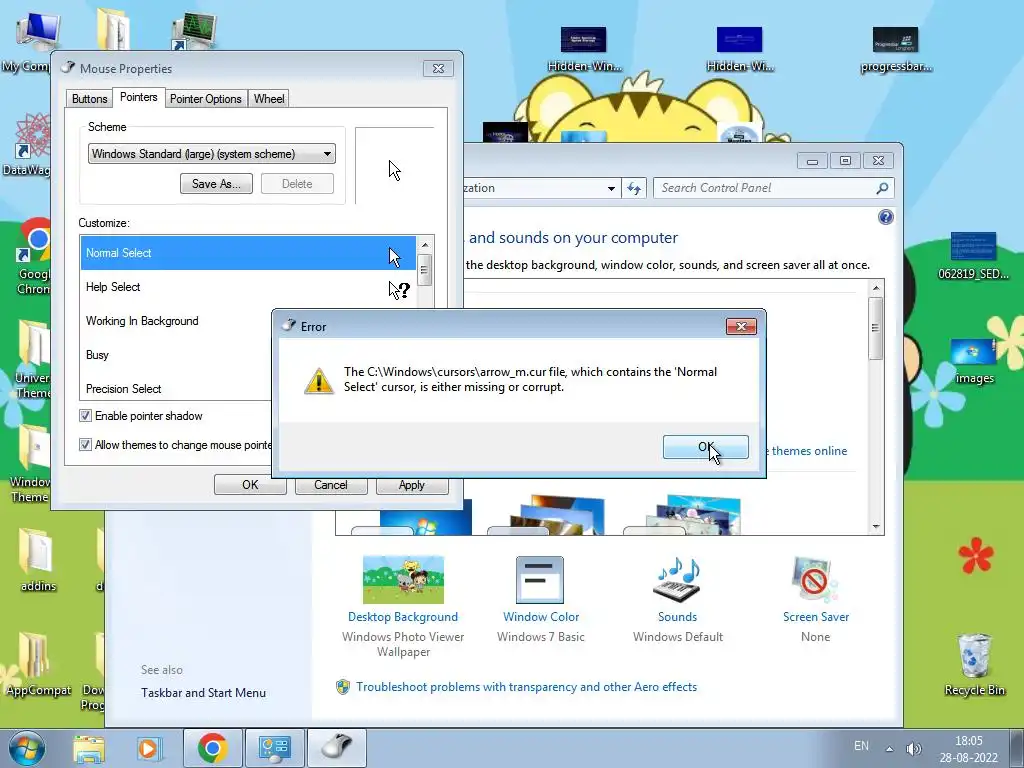Click OK in Mouse Properties window

(250, 485)
